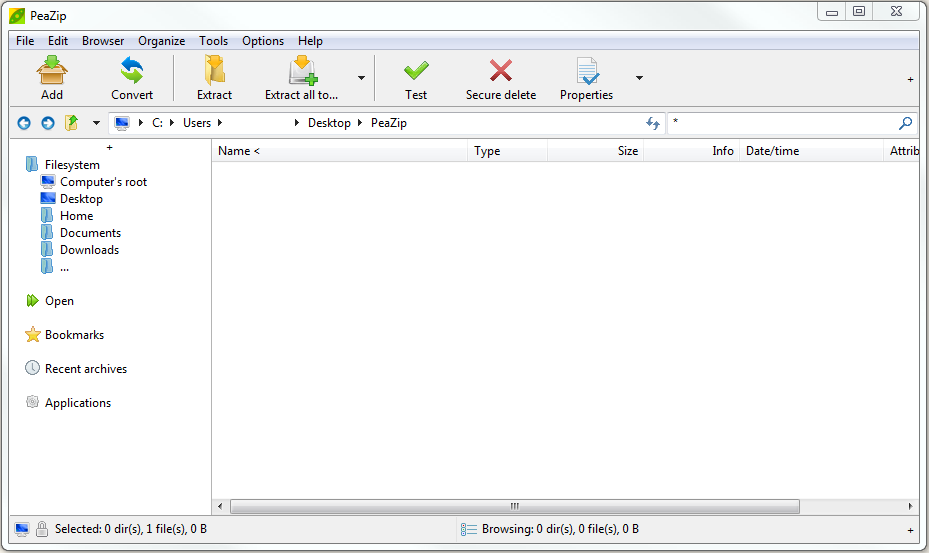The image size is (929, 553).
Task: Sort by the Info column header
Action: [x=692, y=151]
